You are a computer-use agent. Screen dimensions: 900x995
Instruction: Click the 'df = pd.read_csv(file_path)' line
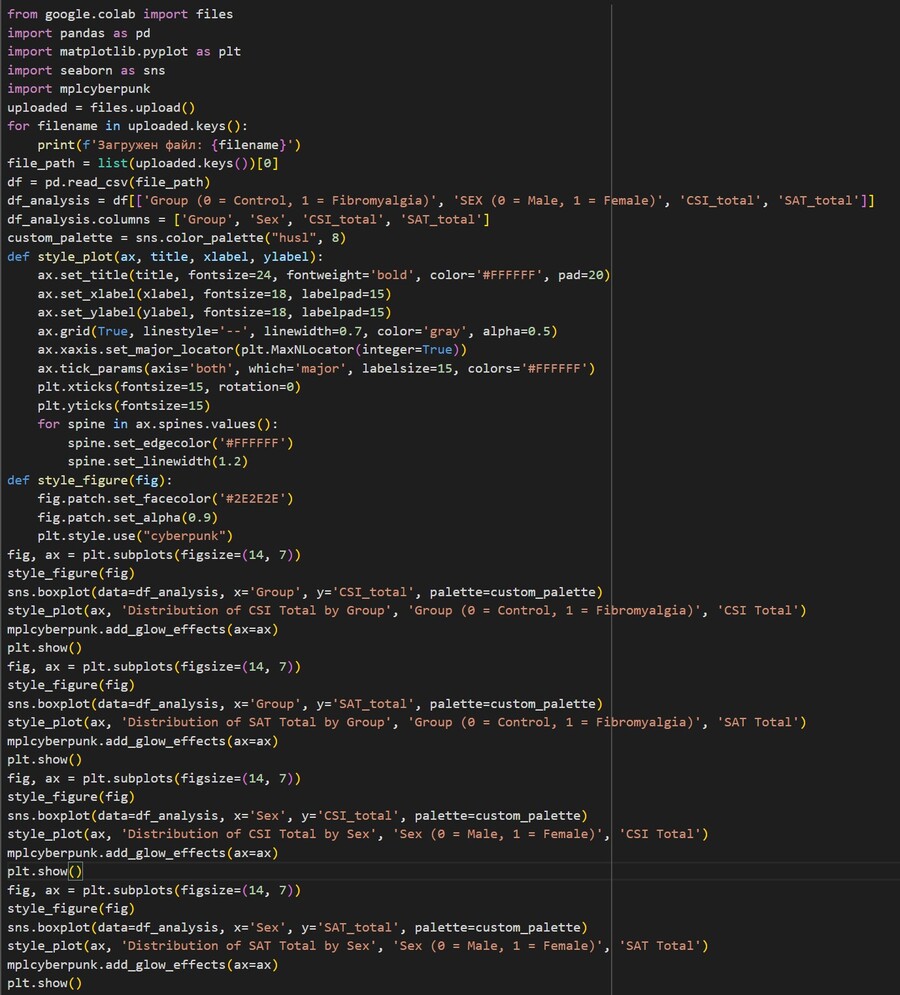[x=109, y=182]
